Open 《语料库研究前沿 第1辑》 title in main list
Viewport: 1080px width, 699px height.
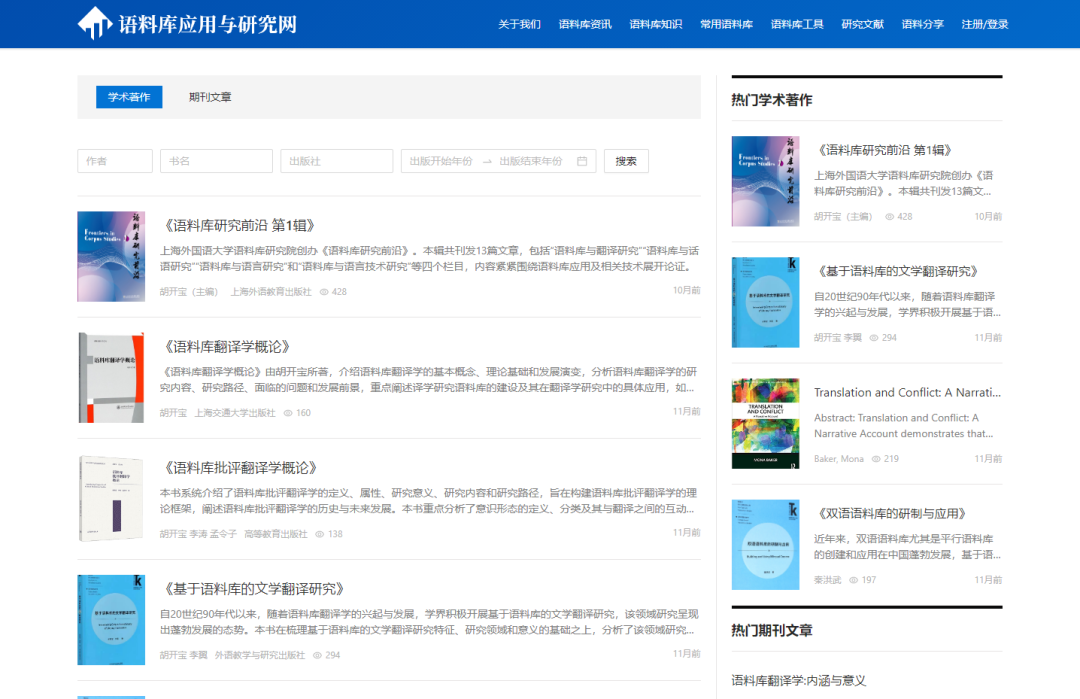click(x=240, y=226)
